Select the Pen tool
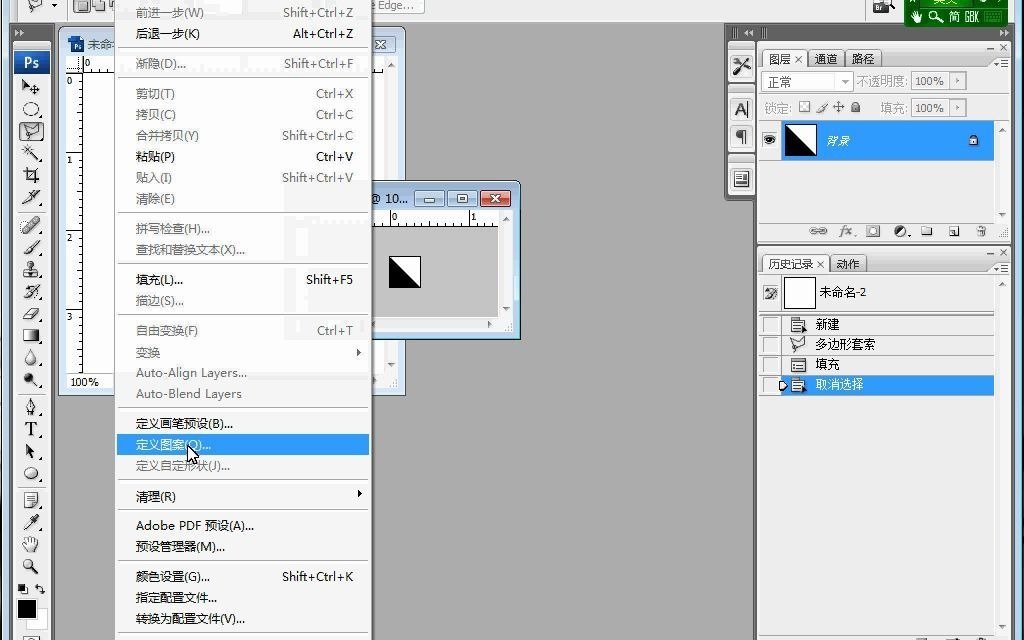This screenshot has height=640, width=1024. coord(31,408)
